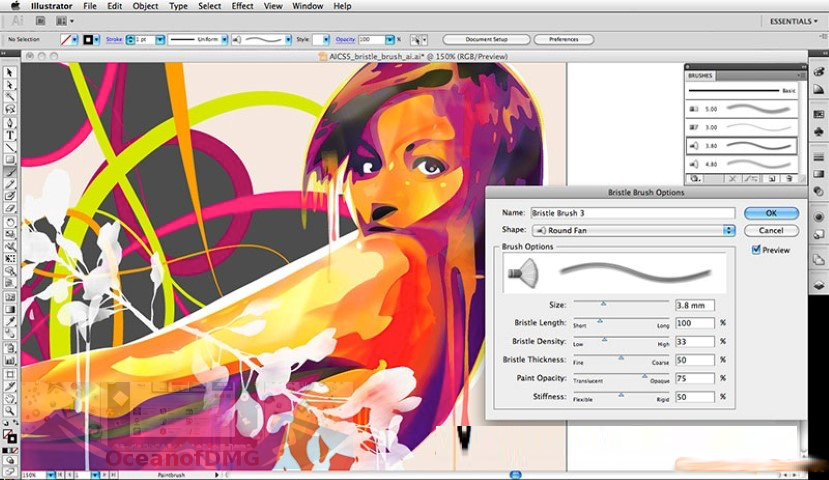Select the Pen tool
This screenshot has width=829, height=480.
coord(10,123)
